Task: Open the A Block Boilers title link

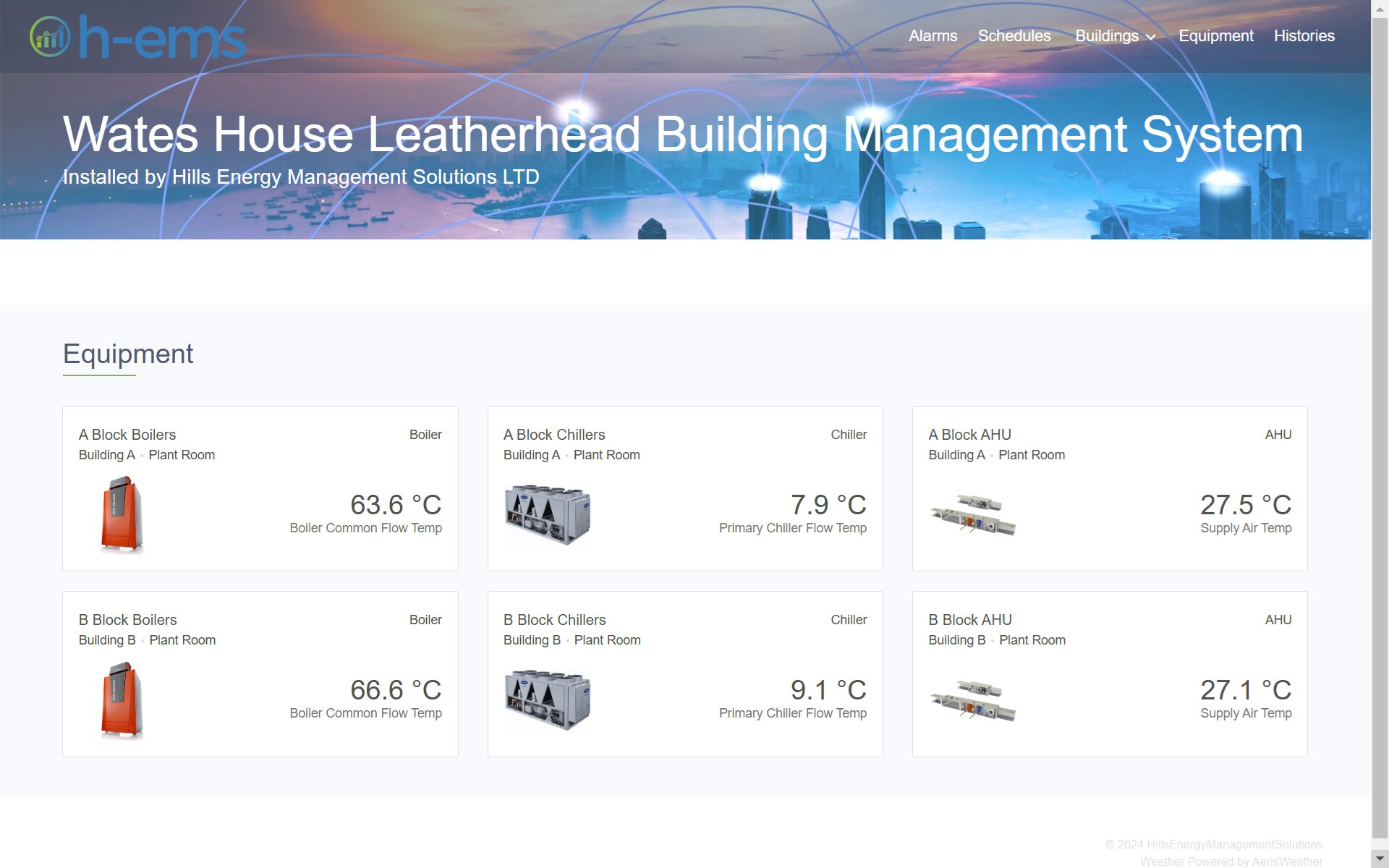Action: 127,435
